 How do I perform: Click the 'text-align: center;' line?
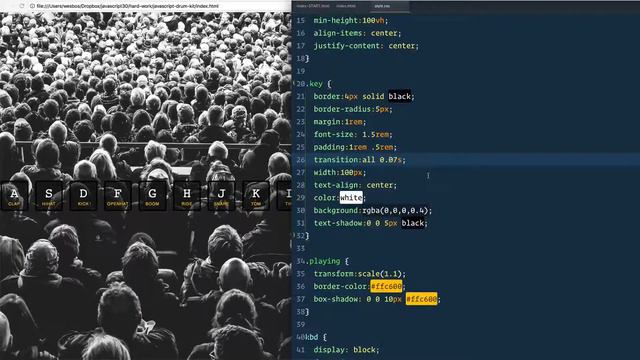coord(355,185)
